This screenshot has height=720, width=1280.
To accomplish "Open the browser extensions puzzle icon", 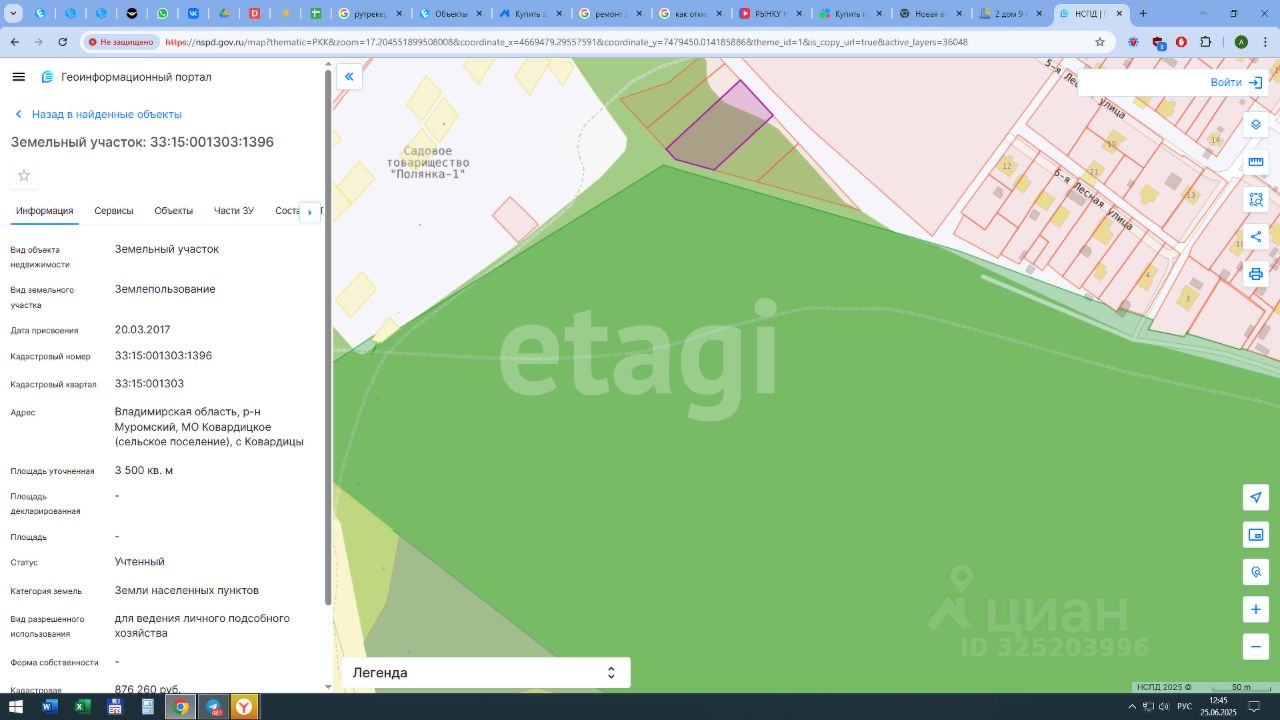I will point(1205,42).
